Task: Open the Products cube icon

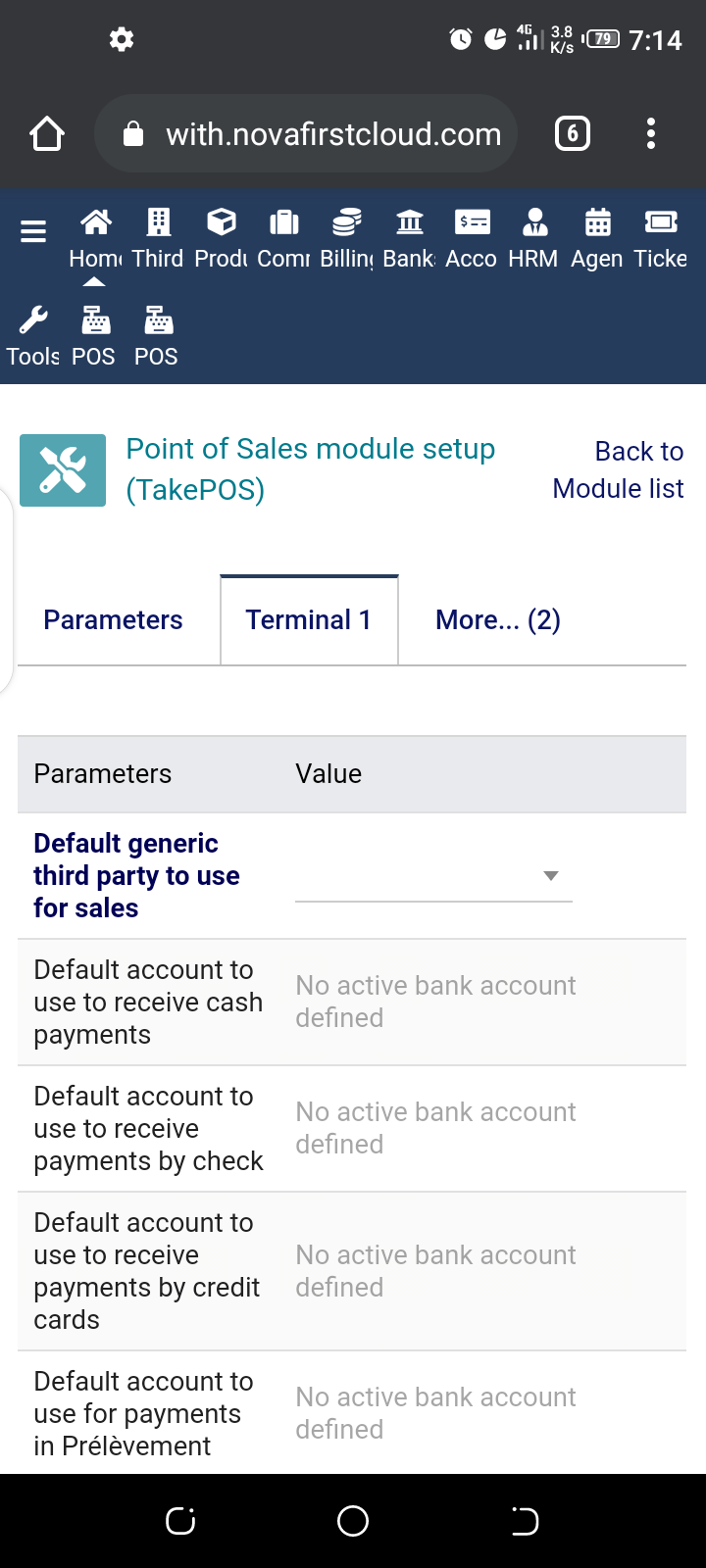Action: pos(222,223)
